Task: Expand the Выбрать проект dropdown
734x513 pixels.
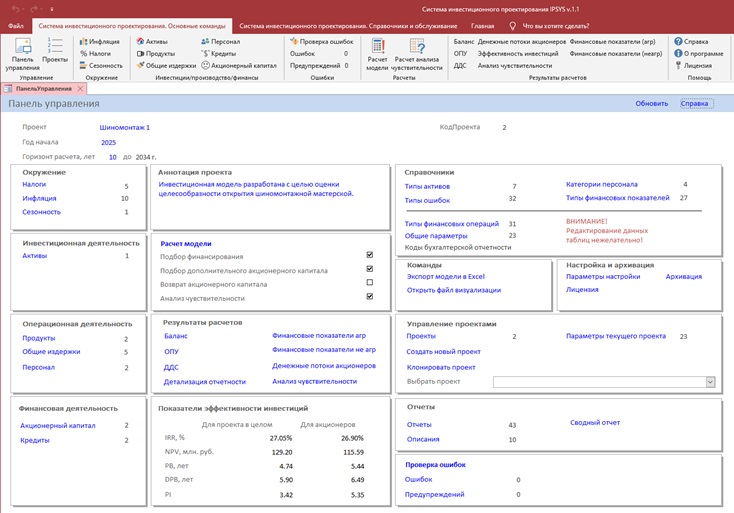Action: coord(710,381)
